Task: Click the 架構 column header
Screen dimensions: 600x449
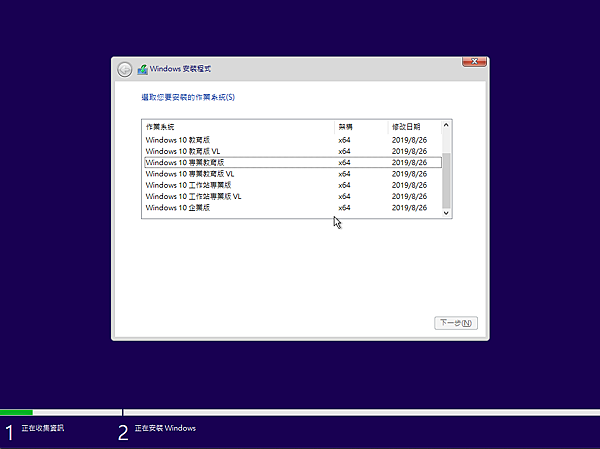Action: [361, 127]
